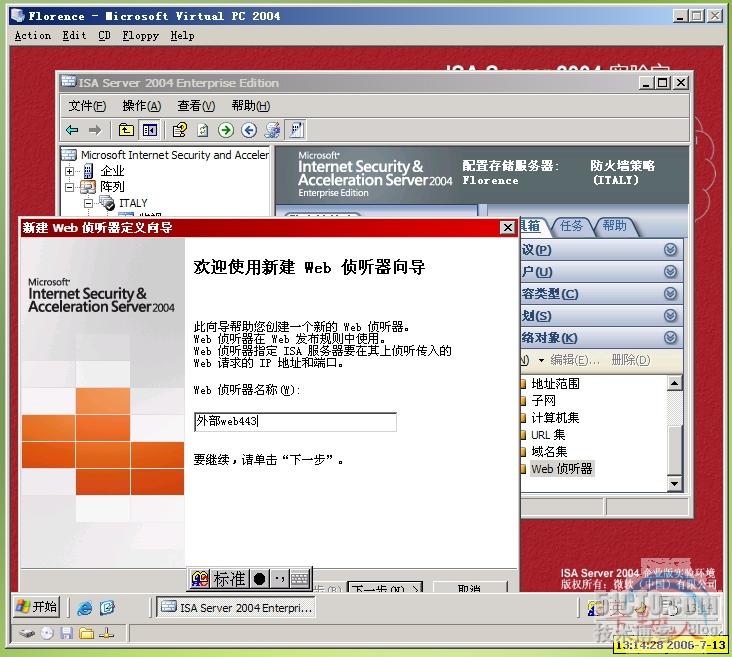Open the Action menu in Virtual PC

[x=33, y=35]
